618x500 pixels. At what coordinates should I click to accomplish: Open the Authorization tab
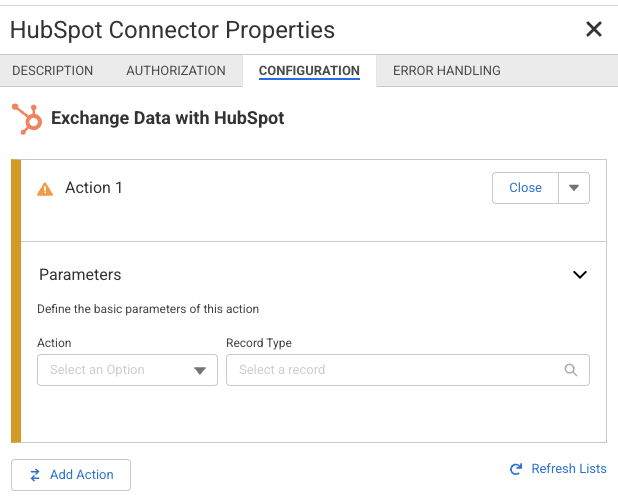click(176, 71)
